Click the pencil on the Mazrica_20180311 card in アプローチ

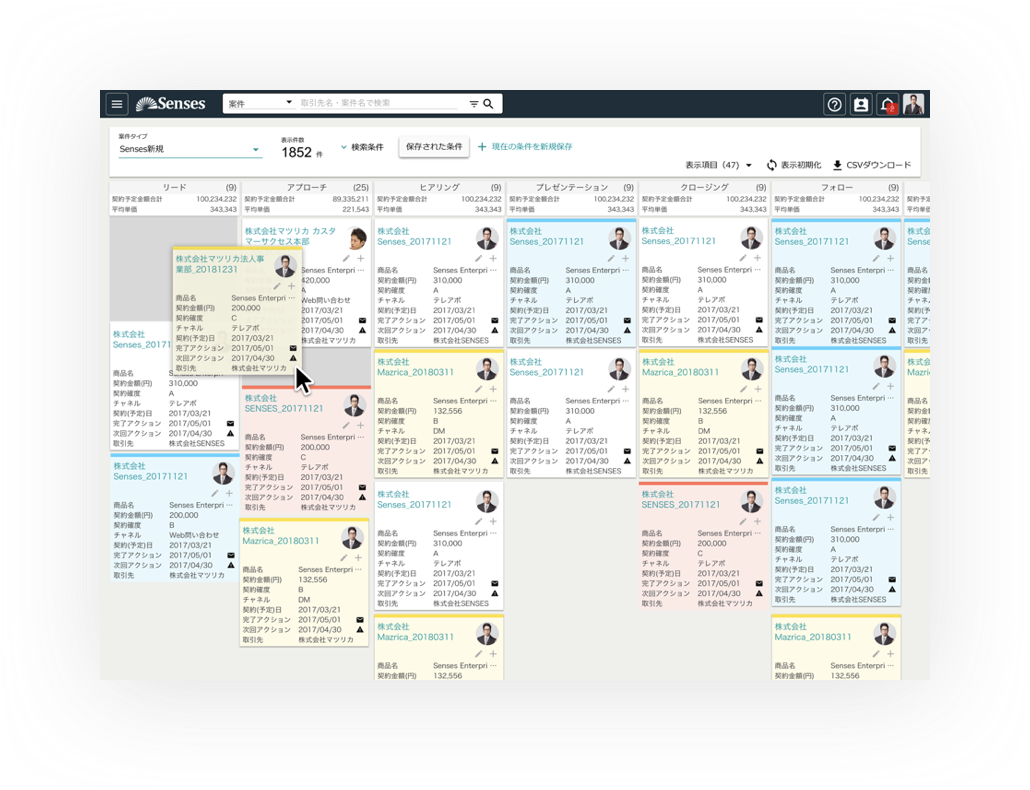(344, 558)
